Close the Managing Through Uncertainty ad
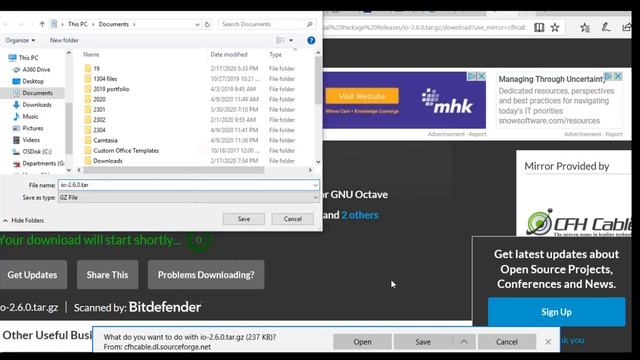The image size is (640, 360). click(x=618, y=76)
